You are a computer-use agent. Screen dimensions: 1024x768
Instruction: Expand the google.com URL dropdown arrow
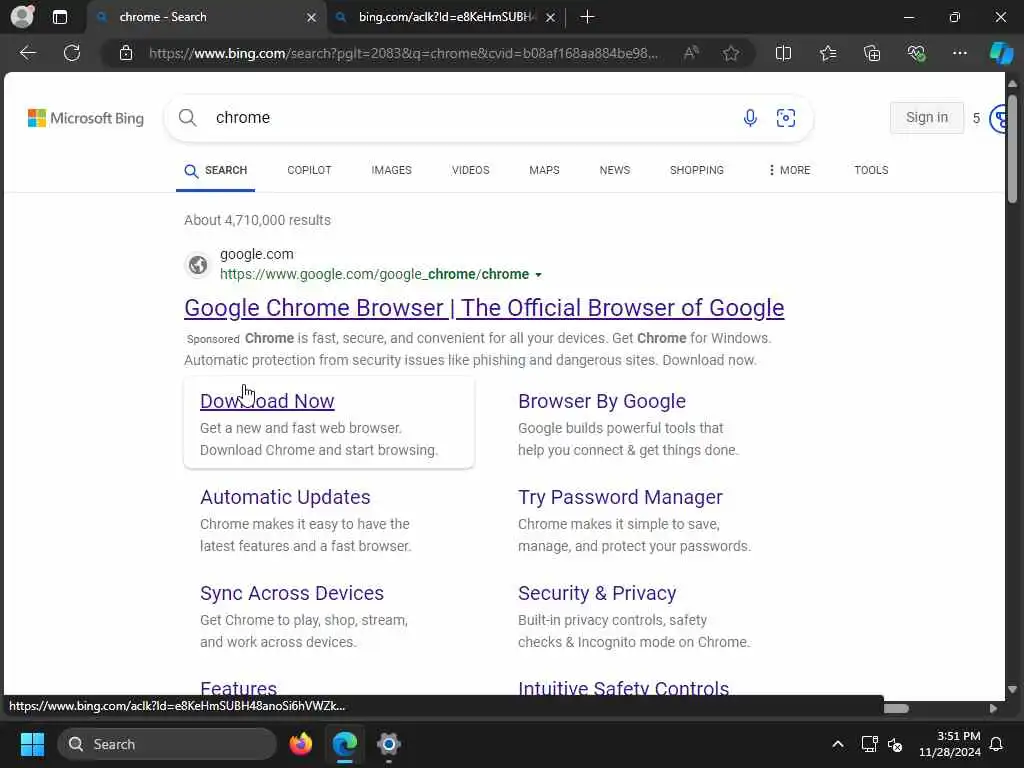tap(539, 275)
